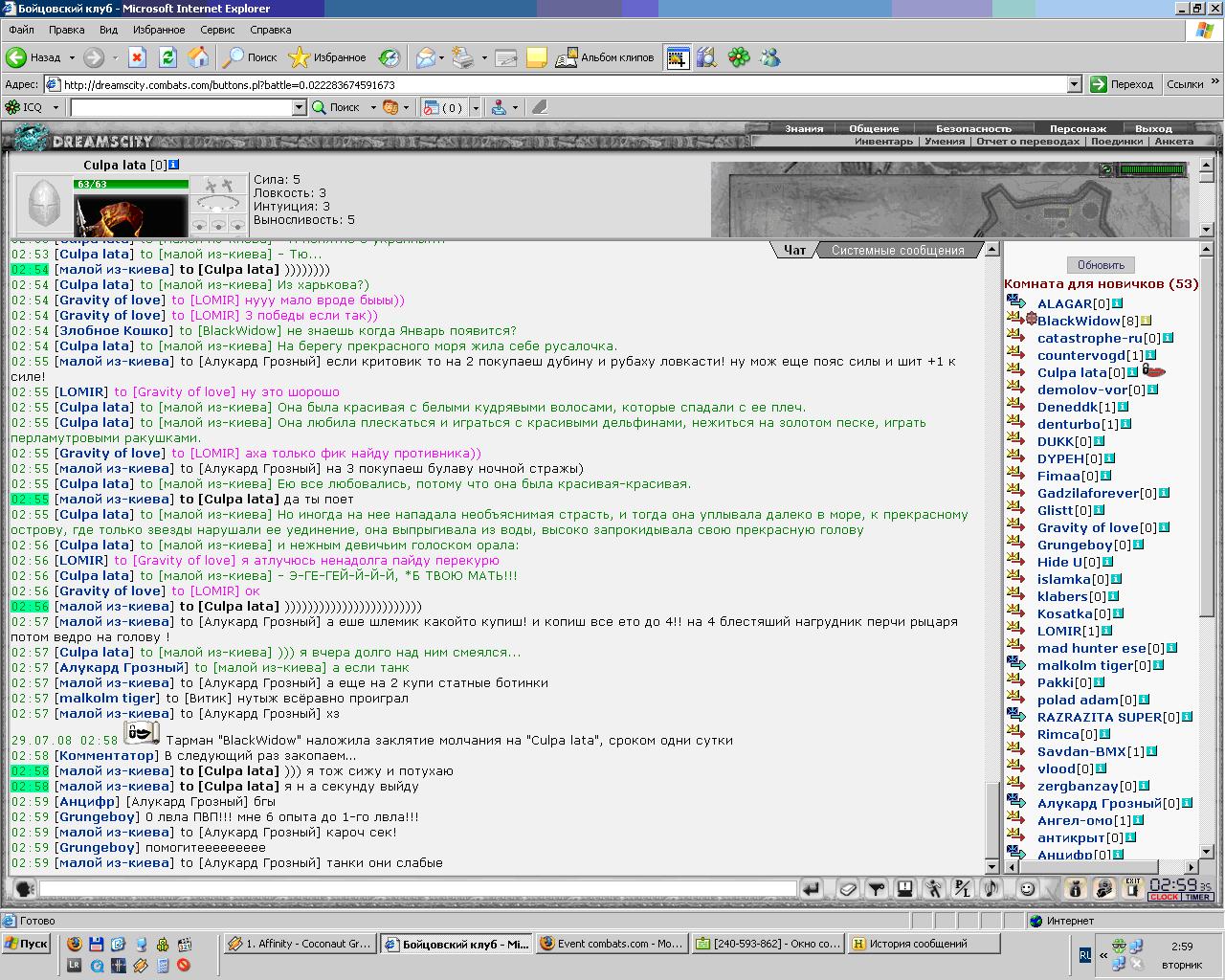Open the History (journal) icon

[389, 57]
